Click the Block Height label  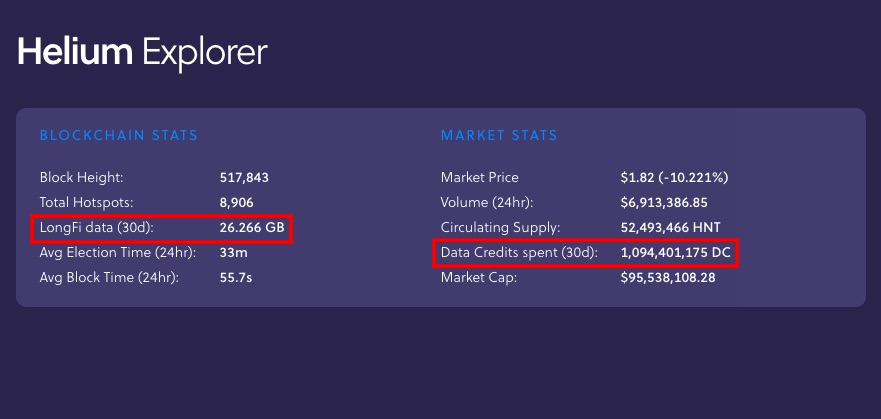(x=81, y=178)
